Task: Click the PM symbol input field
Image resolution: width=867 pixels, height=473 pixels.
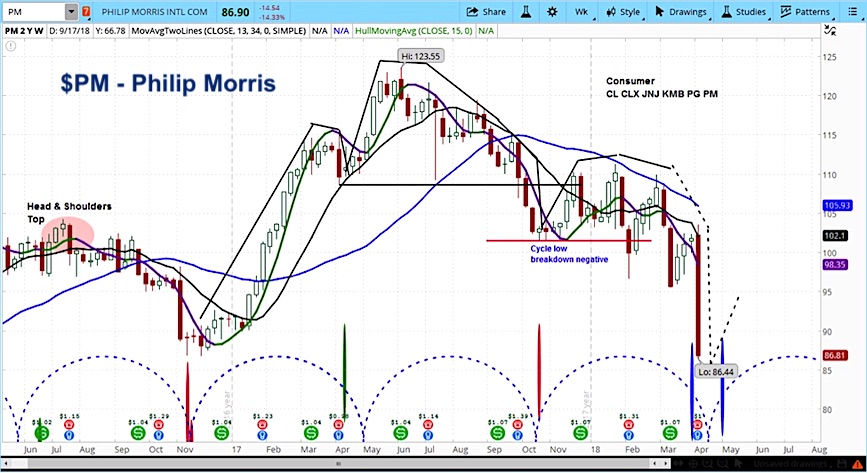Action: [33, 12]
